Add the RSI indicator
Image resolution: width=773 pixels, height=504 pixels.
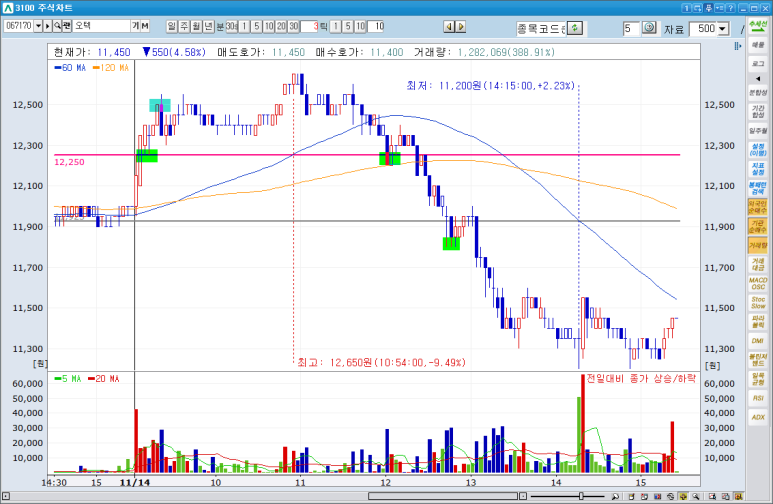click(x=758, y=398)
